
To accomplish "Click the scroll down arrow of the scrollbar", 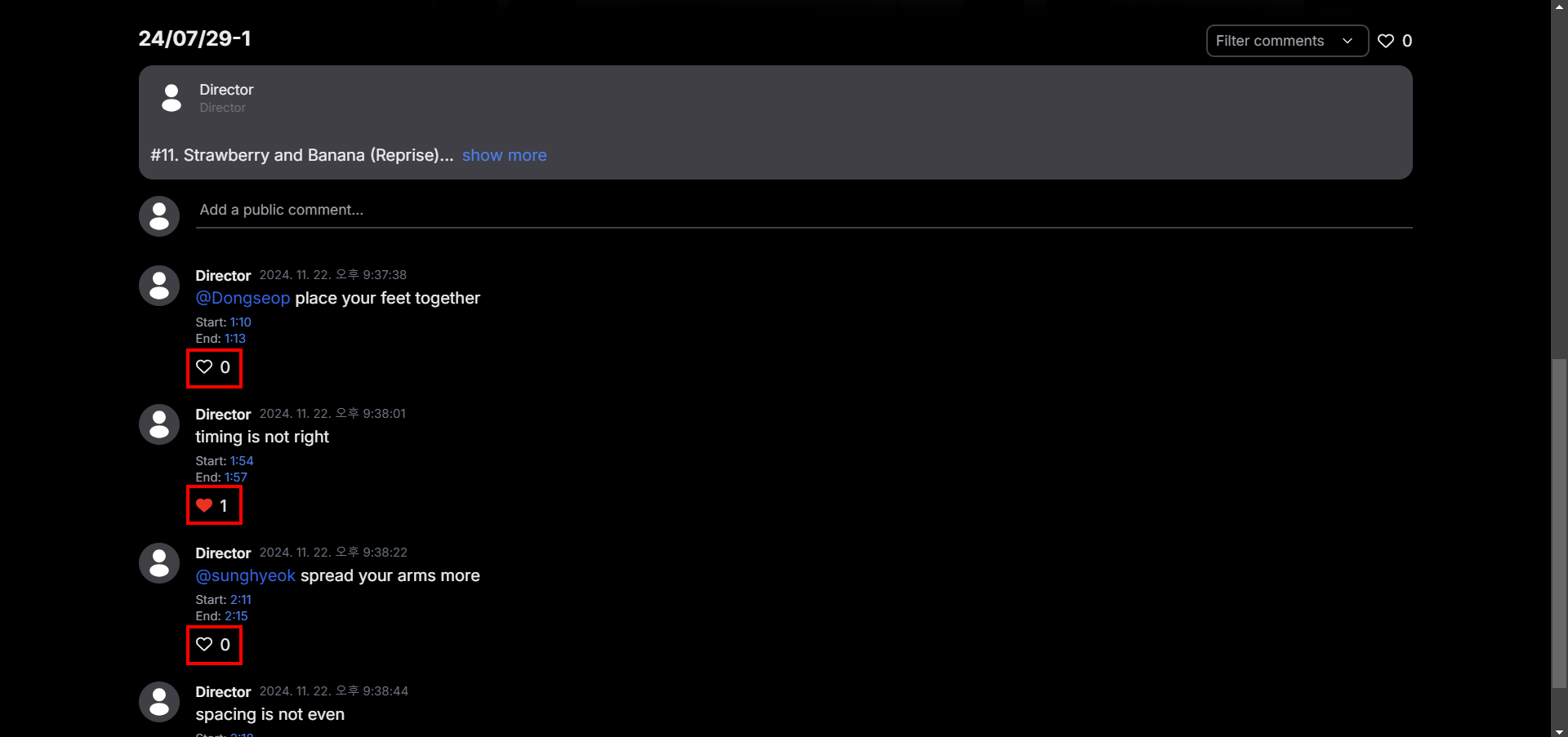I will [1559, 731].
